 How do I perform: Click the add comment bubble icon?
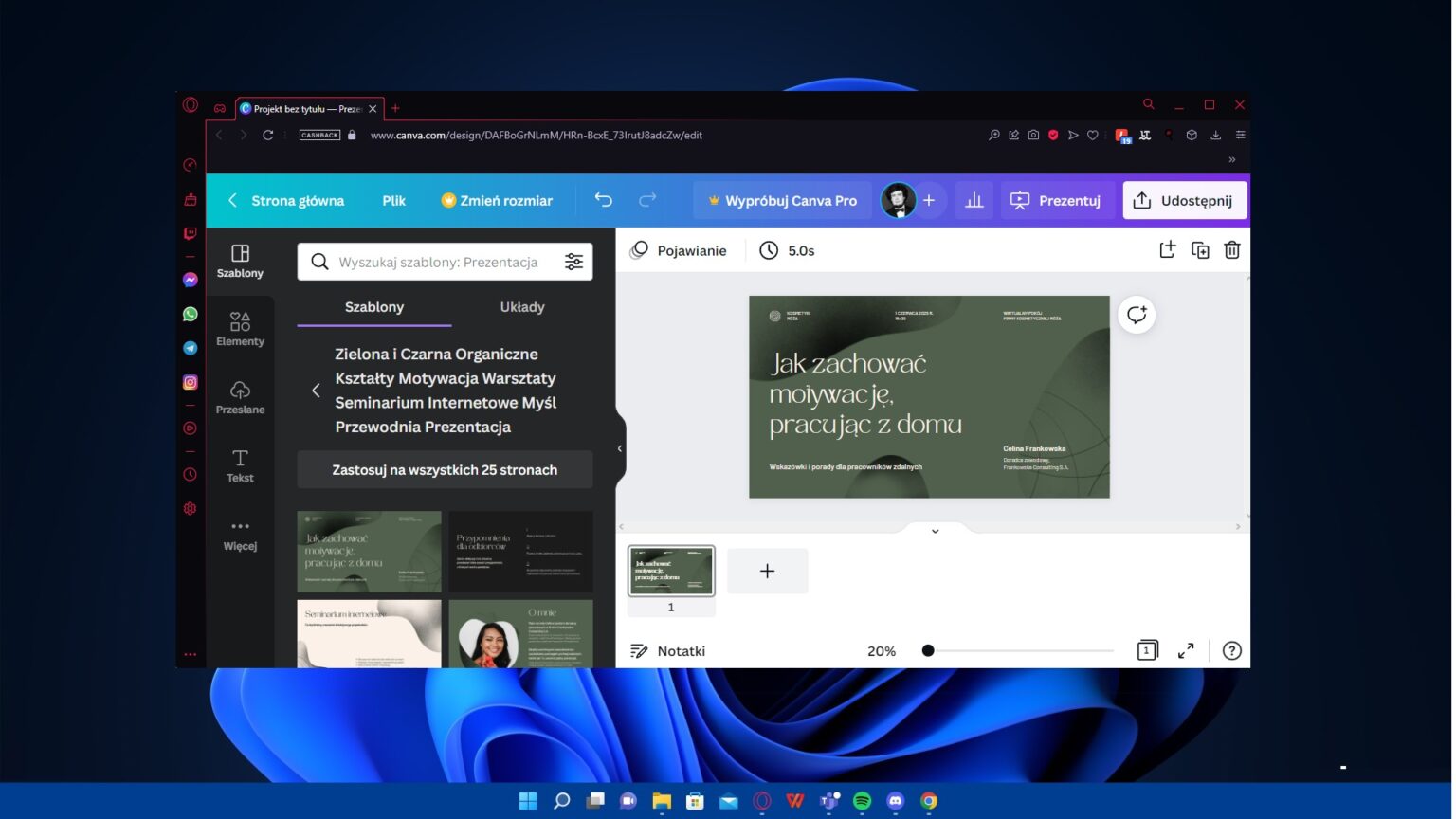(1137, 315)
